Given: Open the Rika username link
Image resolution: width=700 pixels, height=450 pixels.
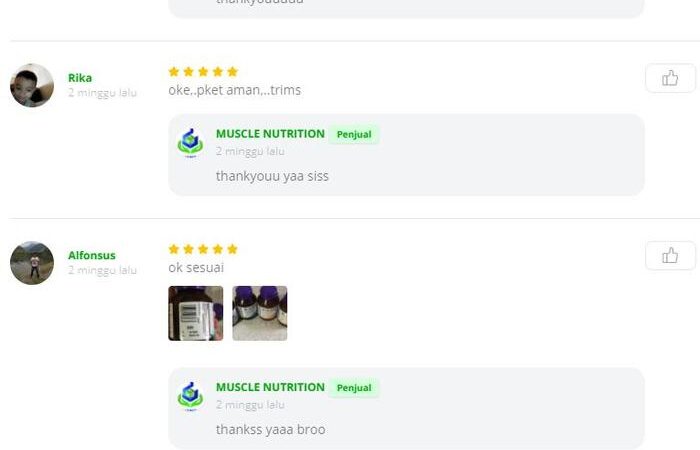Looking at the screenshot, I should coord(80,78).
